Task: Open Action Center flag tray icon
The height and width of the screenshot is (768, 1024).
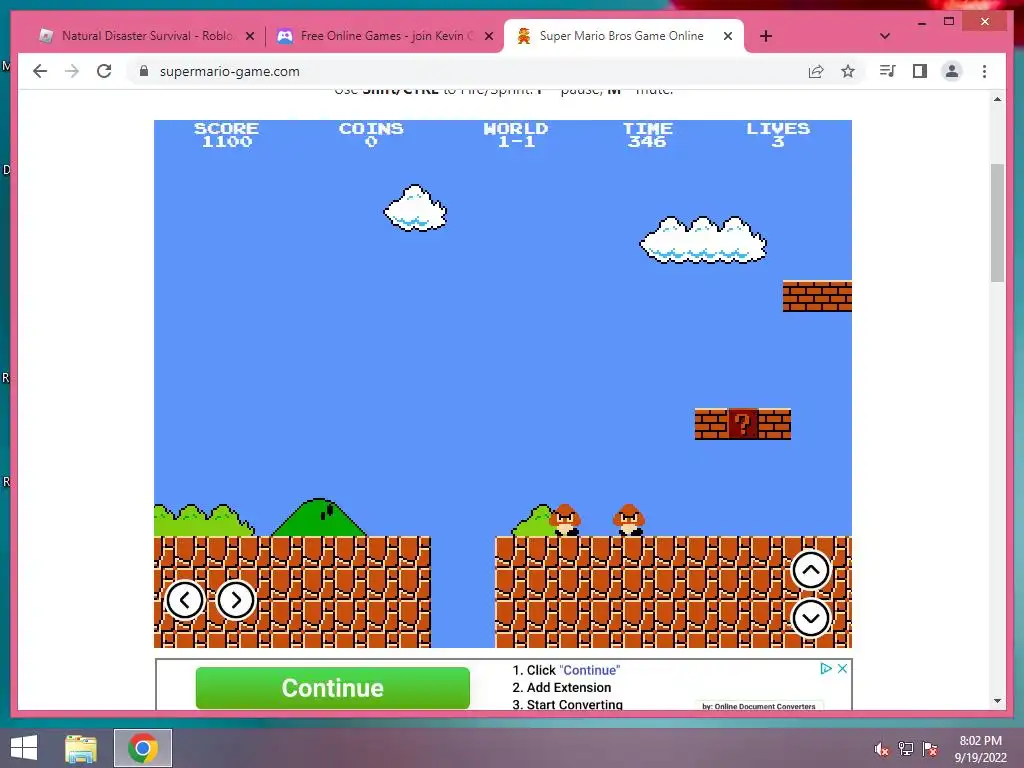Action: 931,749
